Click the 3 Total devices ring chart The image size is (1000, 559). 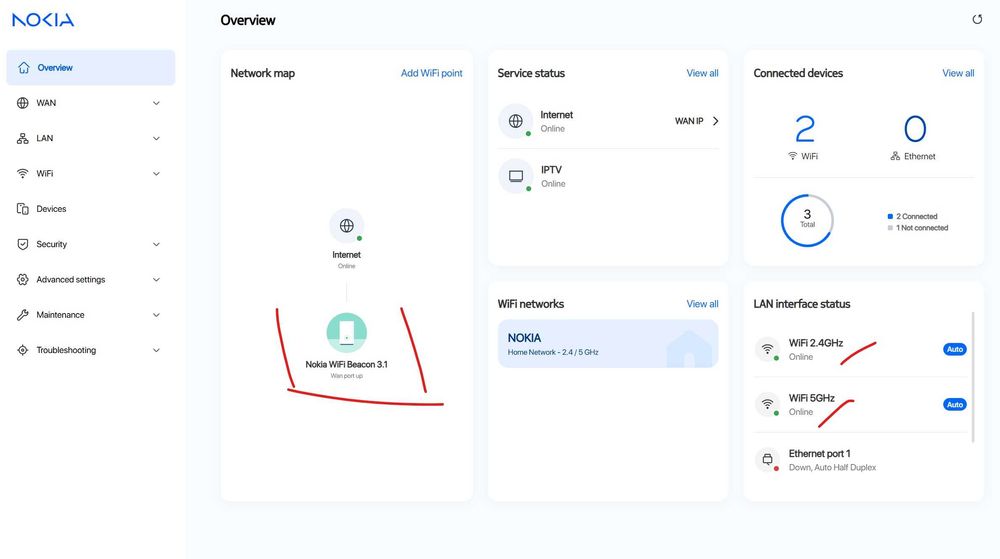pos(807,220)
